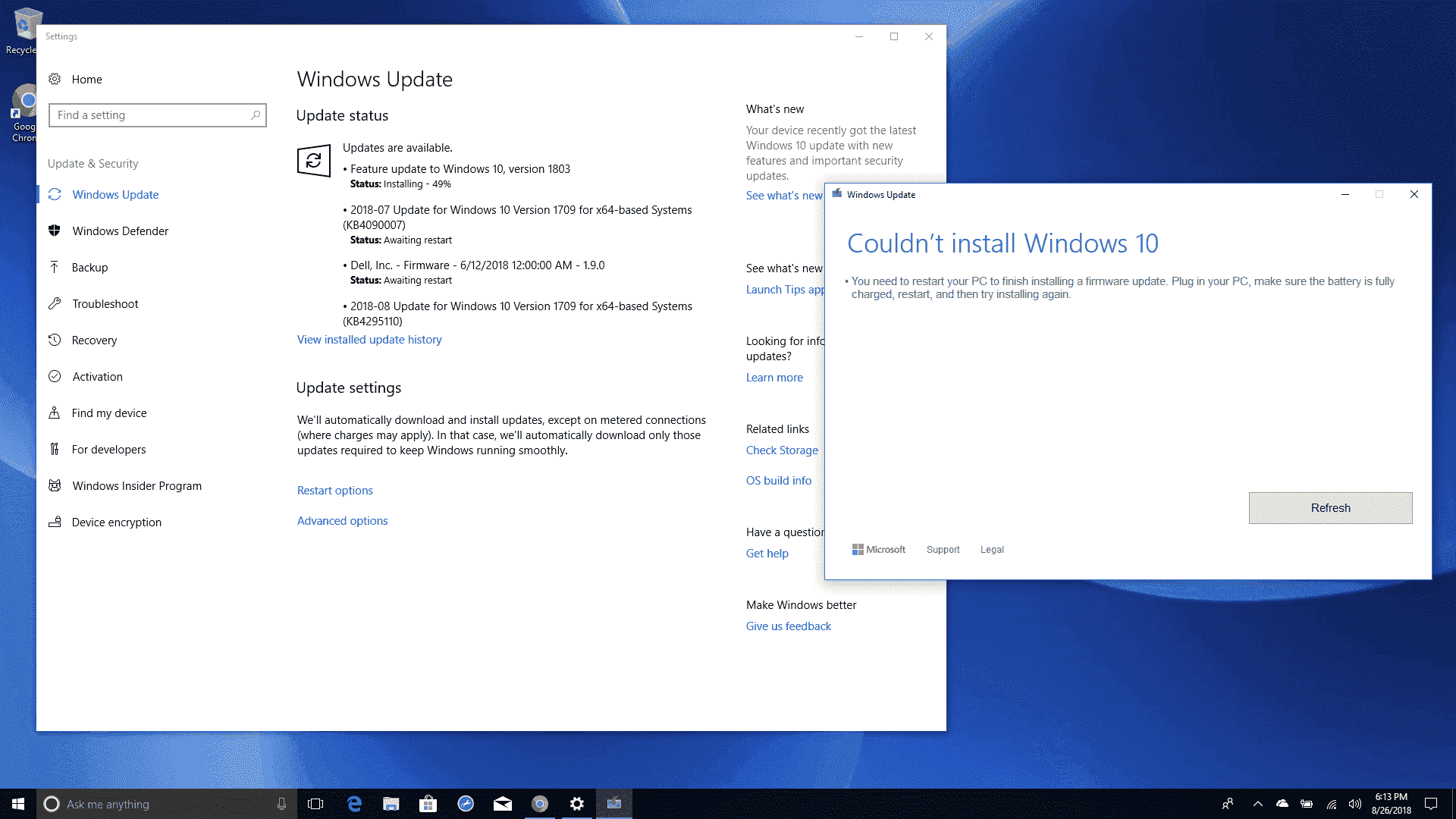Screen dimensions: 1456x819
Task: Open Microsoft Store from taskbar
Action: (x=428, y=804)
